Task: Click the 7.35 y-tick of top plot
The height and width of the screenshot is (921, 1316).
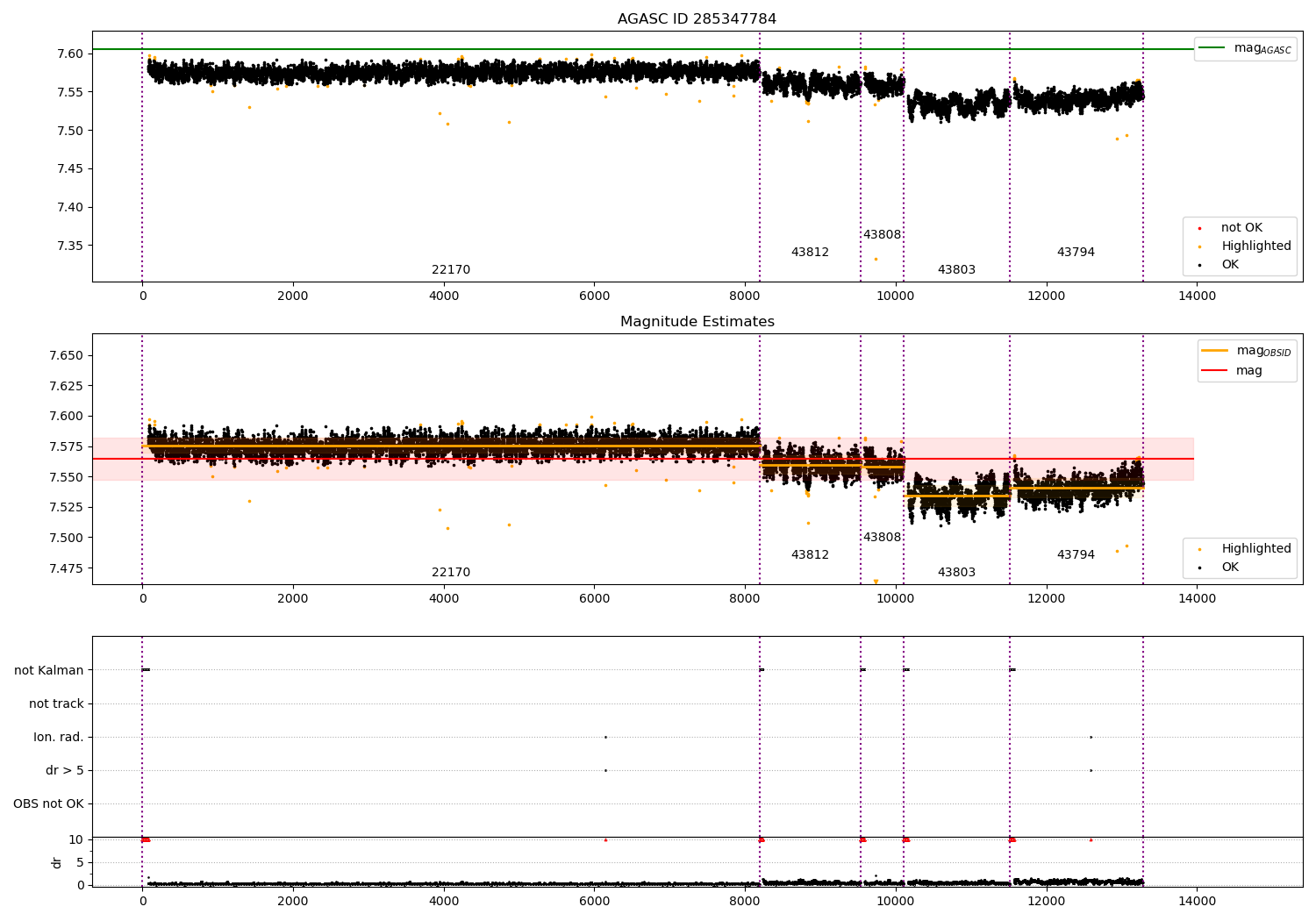Action: click(71, 246)
